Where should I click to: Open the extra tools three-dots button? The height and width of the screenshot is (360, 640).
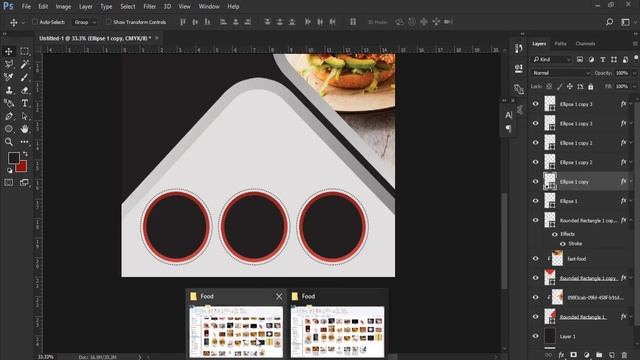tap(24, 142)
